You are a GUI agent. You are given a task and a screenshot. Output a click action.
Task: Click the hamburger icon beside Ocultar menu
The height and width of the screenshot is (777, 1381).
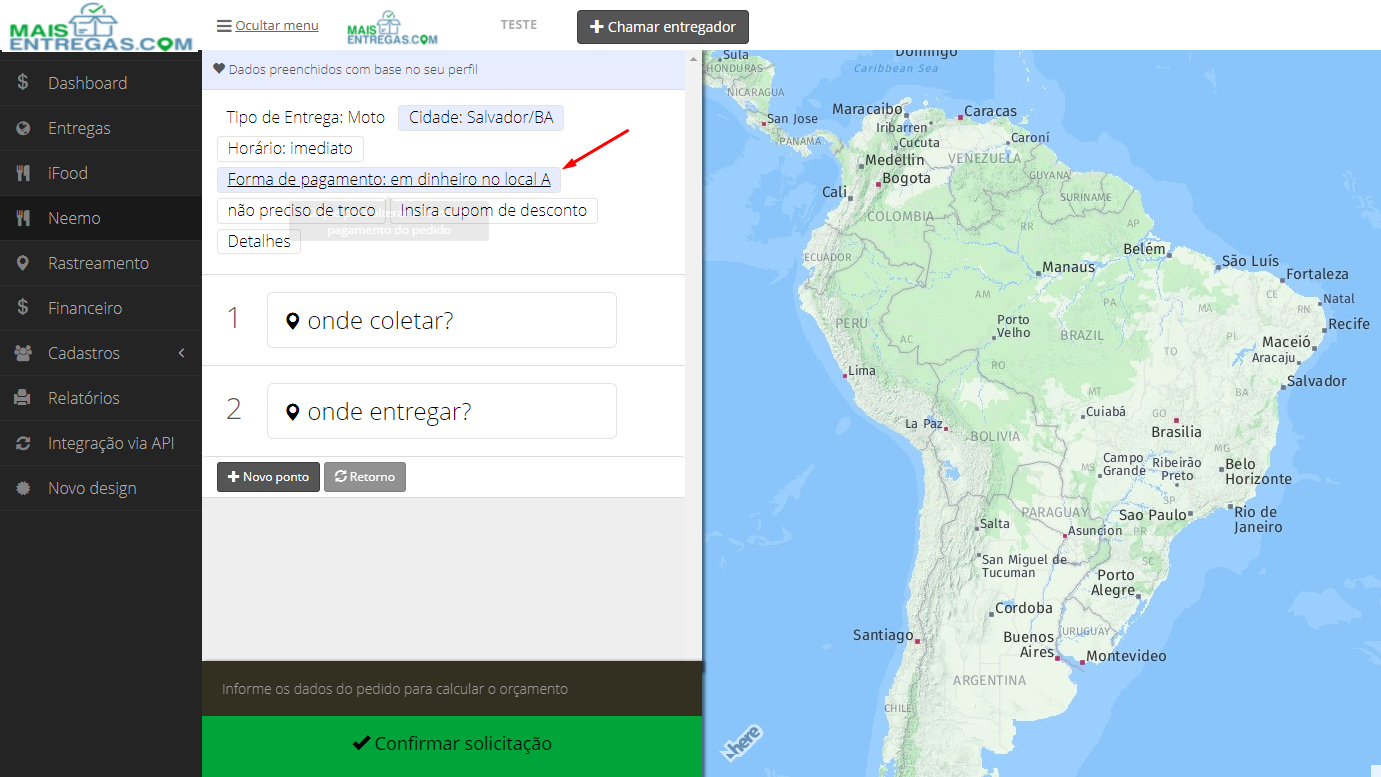[x=224, y=26]
